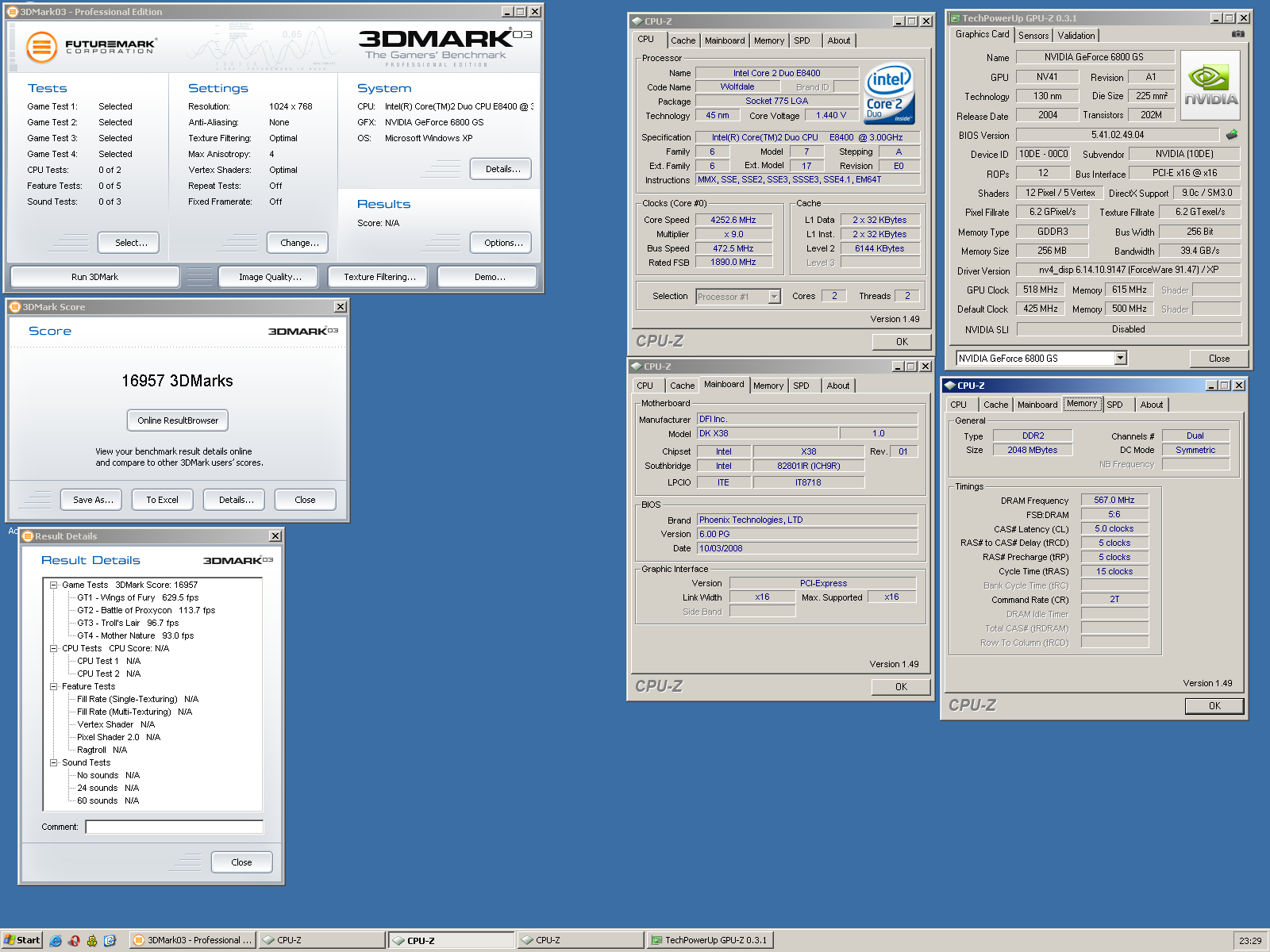Launch Opera from the quick launch bar

point(74,941)
